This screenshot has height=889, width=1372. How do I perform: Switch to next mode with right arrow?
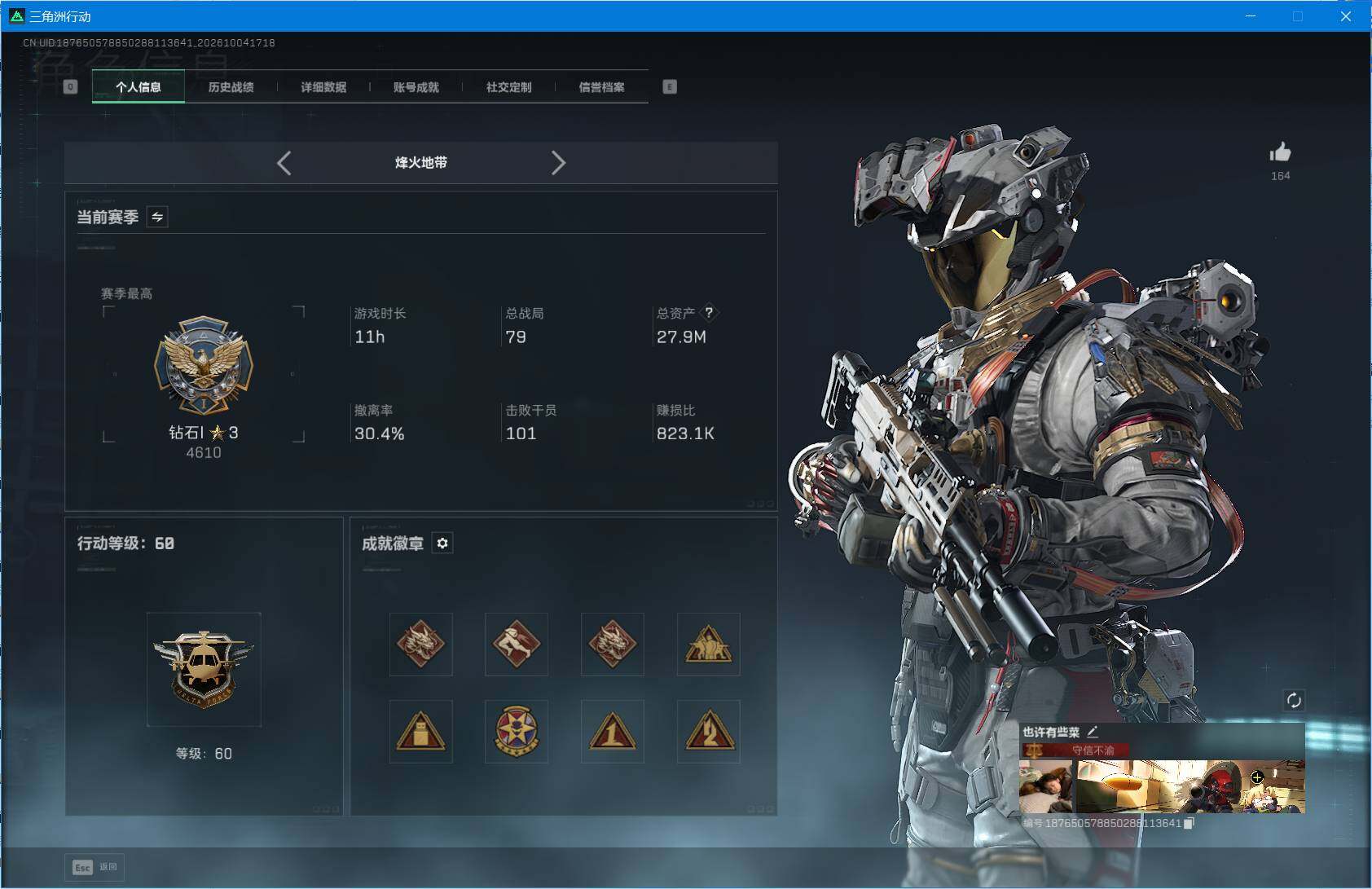pos(558,163)
